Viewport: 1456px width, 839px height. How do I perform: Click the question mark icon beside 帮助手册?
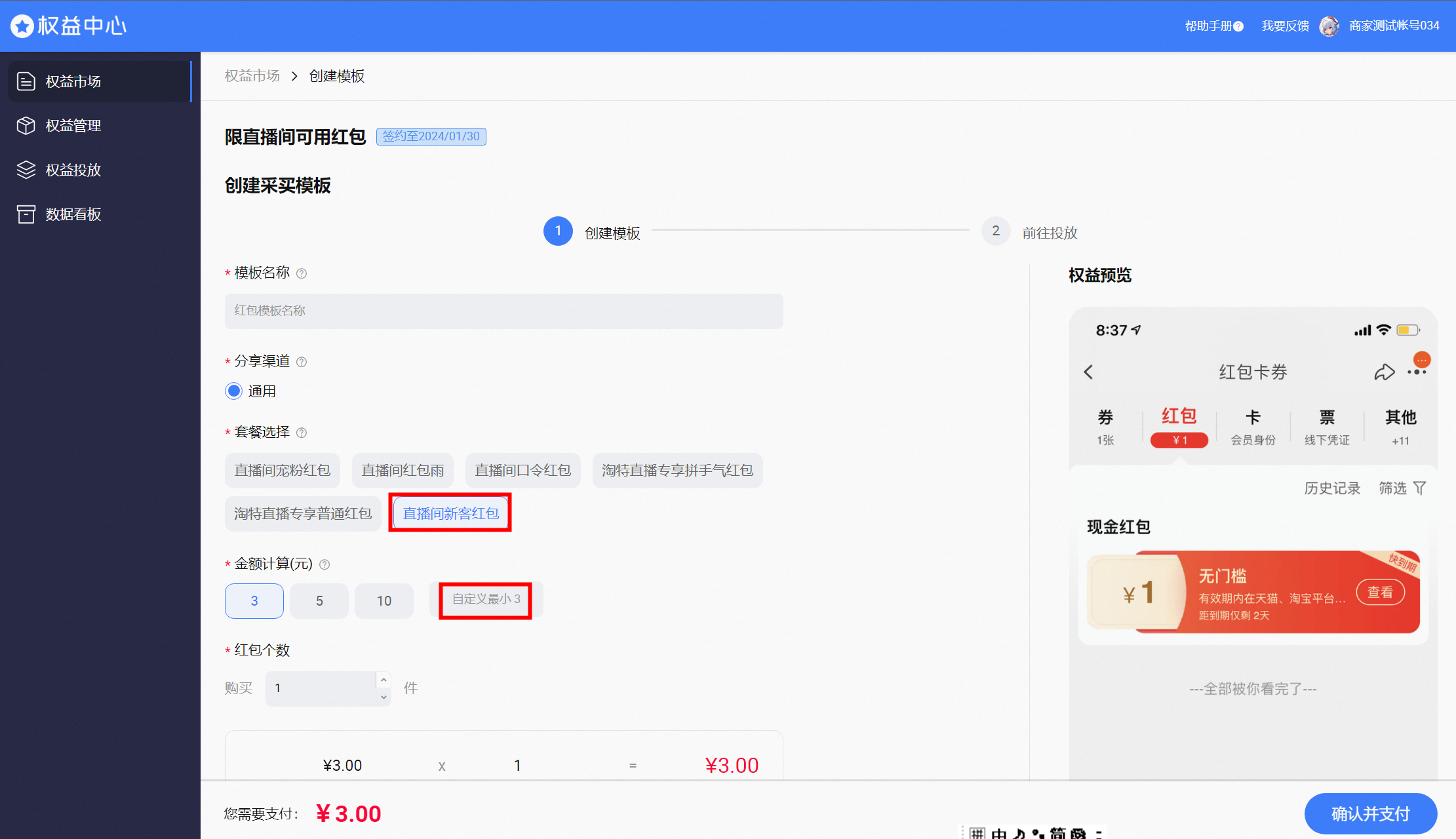click(1238, 27)
